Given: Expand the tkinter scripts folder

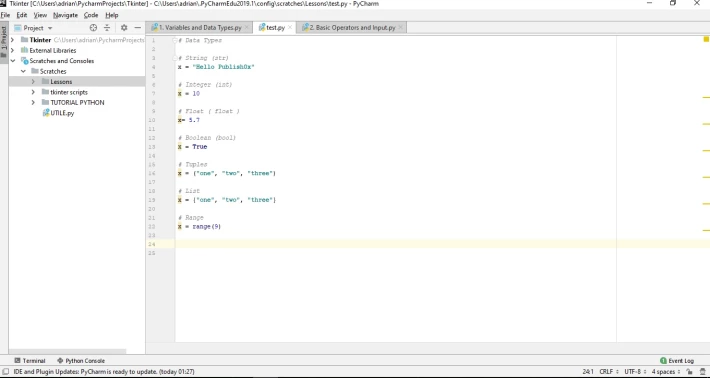Looking at the screenshot, I should [33, 92].
